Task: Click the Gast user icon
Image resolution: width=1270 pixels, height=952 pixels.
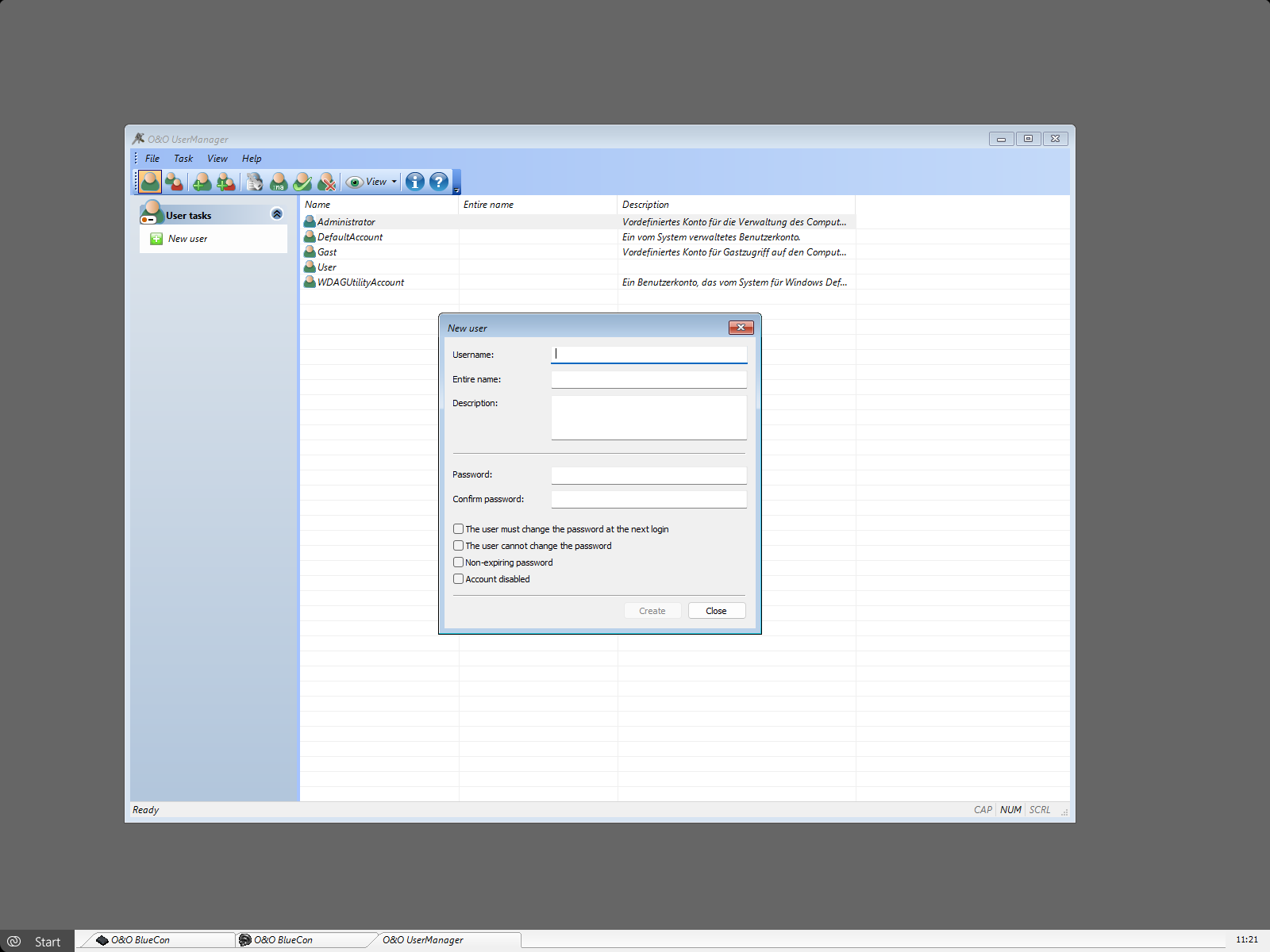Action: pyautogui.click(x=310, y=251)
